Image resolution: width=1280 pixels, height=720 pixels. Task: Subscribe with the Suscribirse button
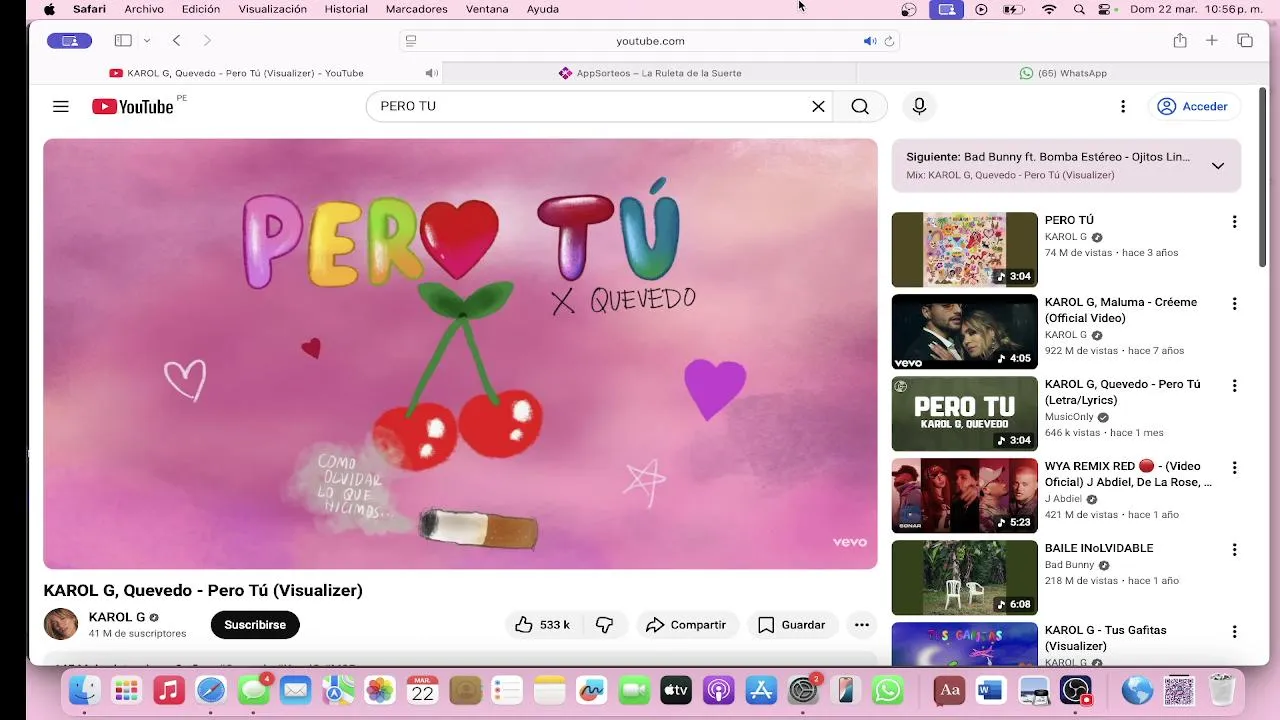point(255,625)
